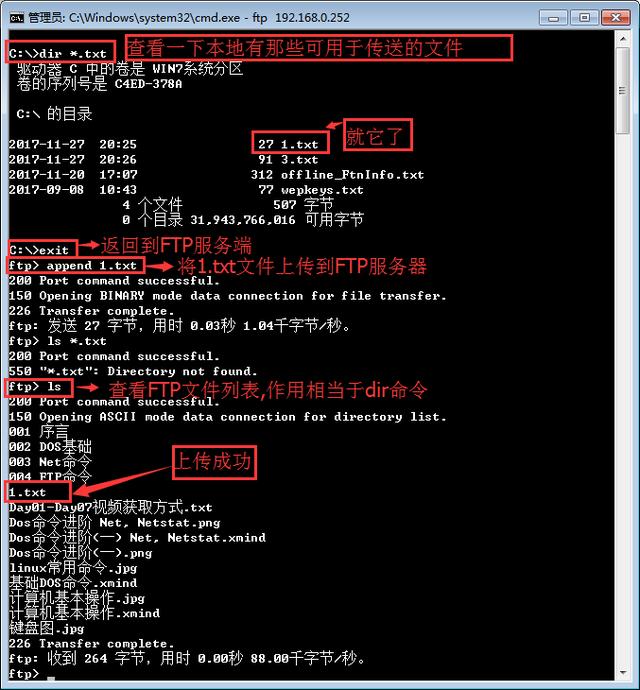Image resolution: width=640 pixels, height=690 pixels.
Task: Click the '上传成功' annotation label
Action: [214, 462]
